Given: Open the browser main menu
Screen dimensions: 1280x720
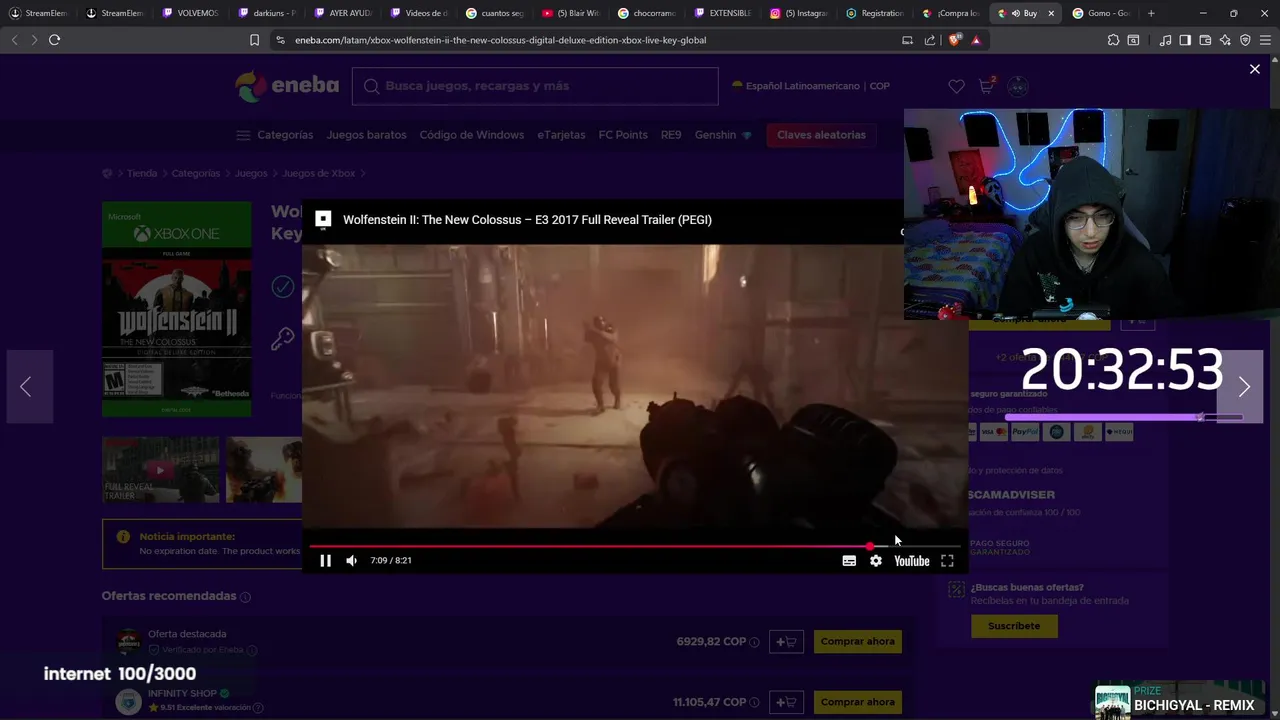Looking at the screenshot, I should pyautogui.click(x=1265, y=40).
